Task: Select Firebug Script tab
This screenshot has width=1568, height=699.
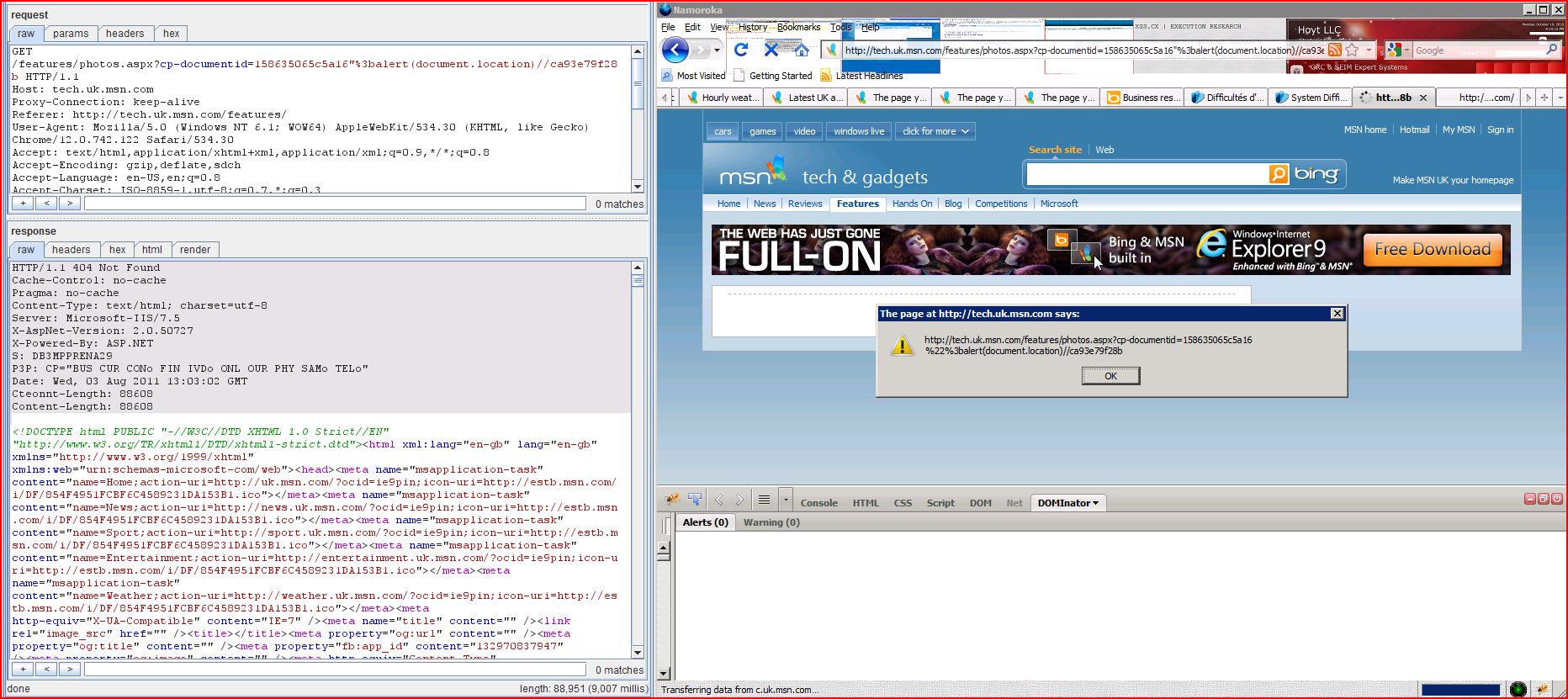Action: point(940,503)
